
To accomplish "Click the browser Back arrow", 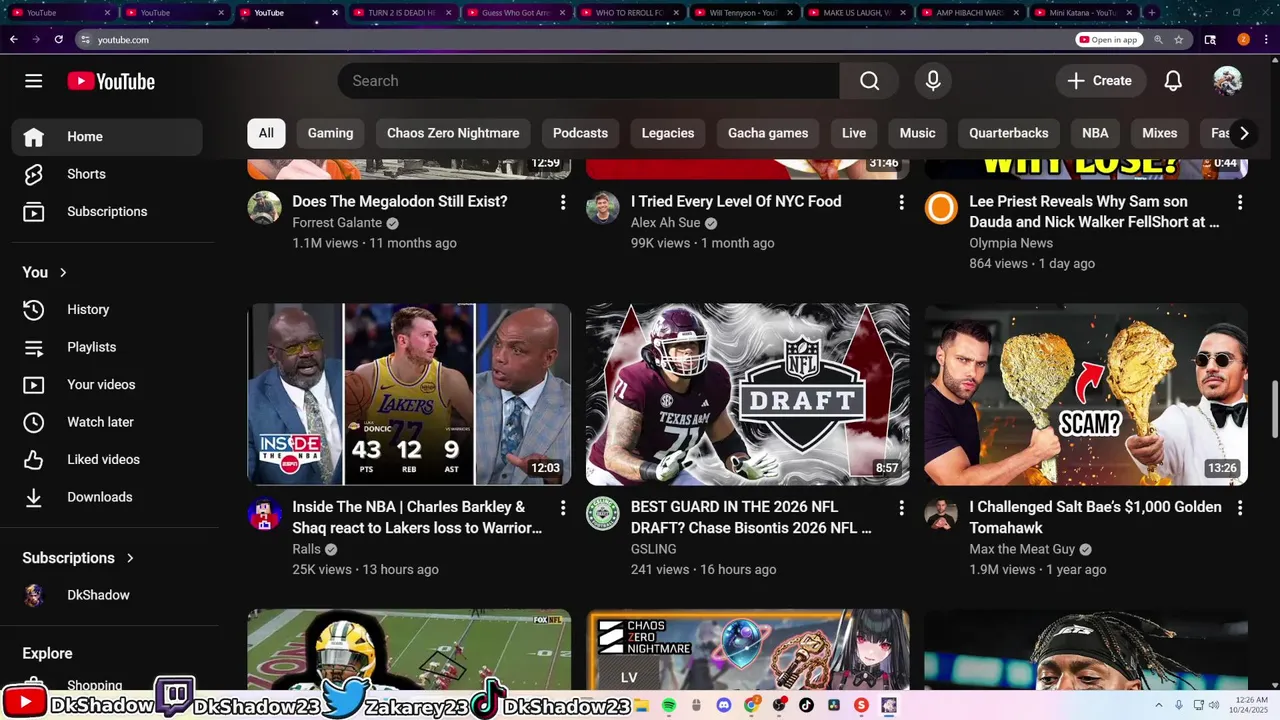I will point(13,39).
